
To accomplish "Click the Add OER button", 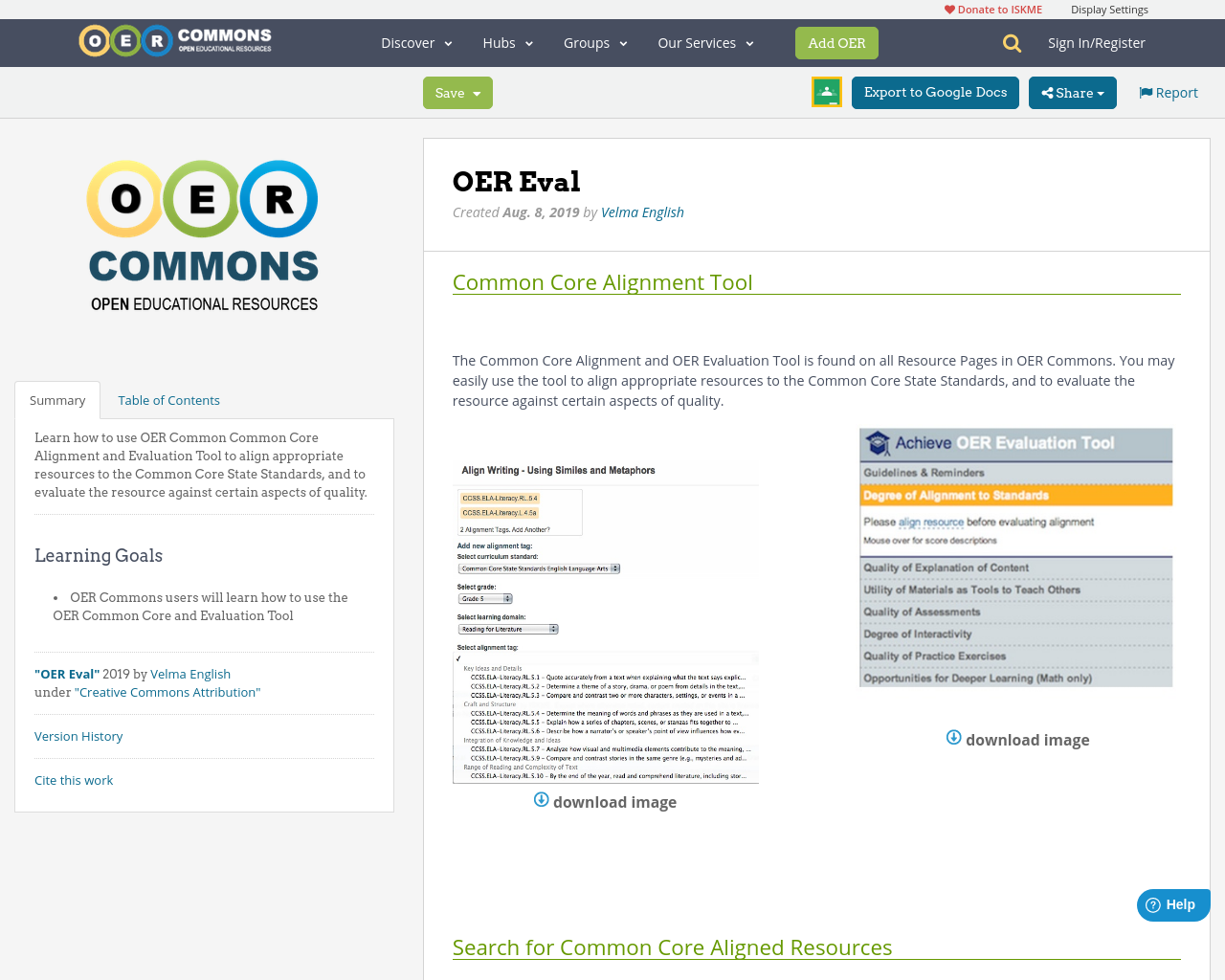I will [x=836, y=42].
